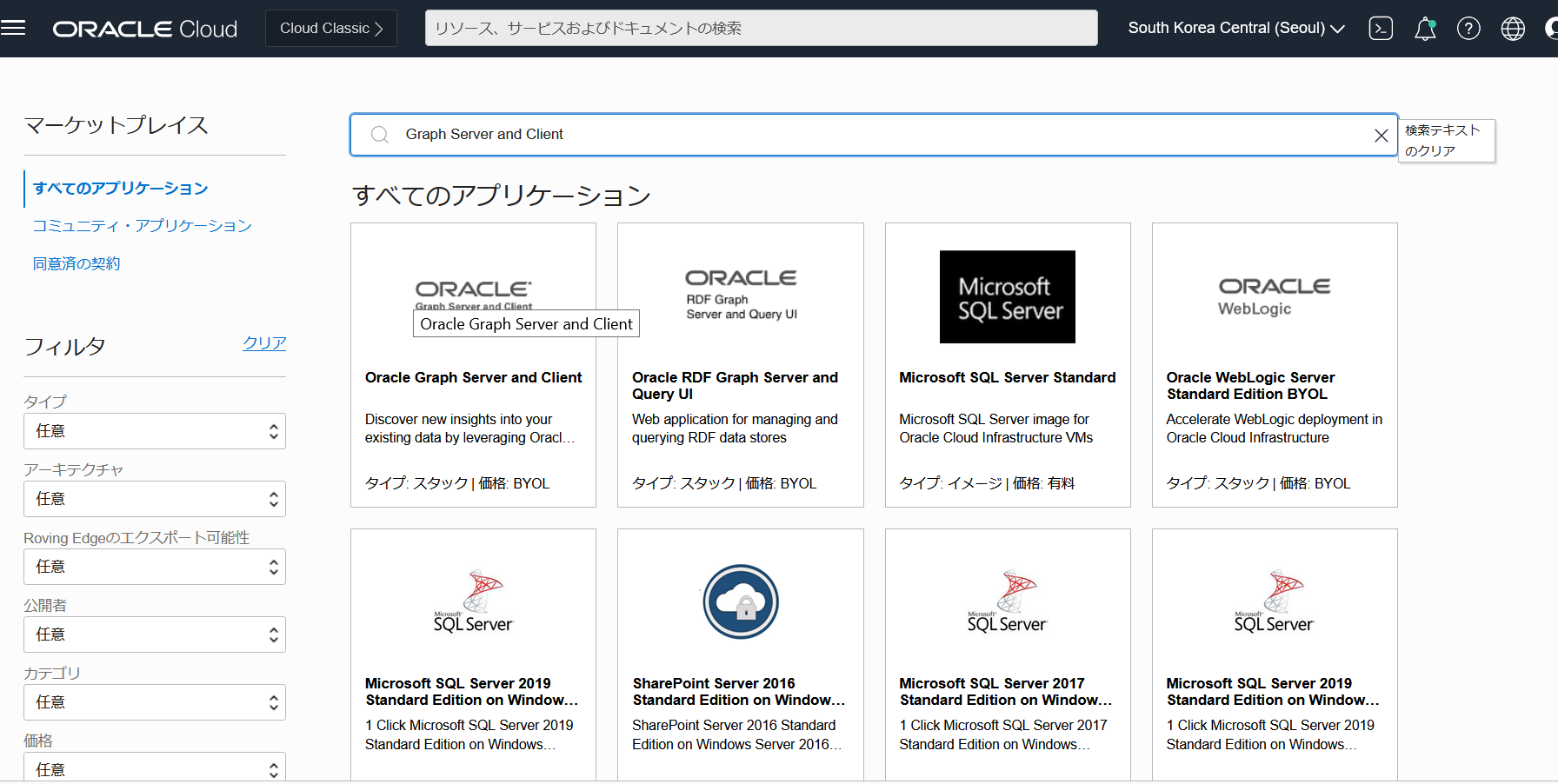
Task: Open the help question mark menu
Action: pos(1468,29)
